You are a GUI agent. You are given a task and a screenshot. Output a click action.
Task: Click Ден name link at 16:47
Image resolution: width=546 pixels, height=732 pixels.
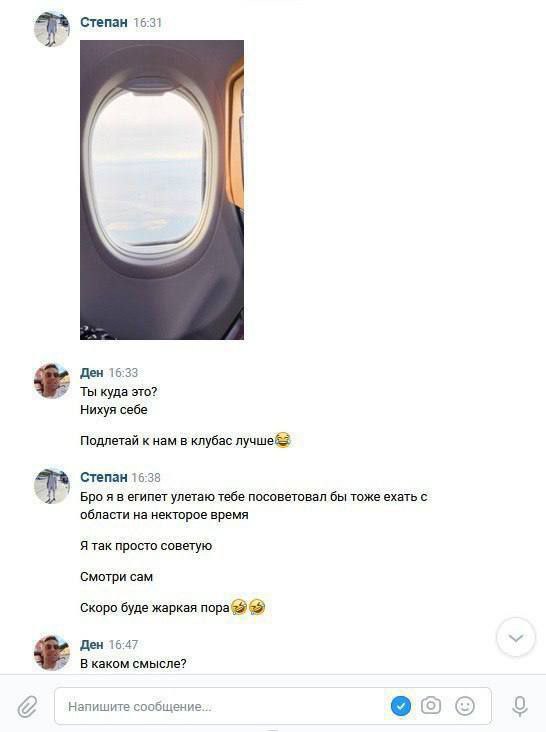tap(91, 644)
